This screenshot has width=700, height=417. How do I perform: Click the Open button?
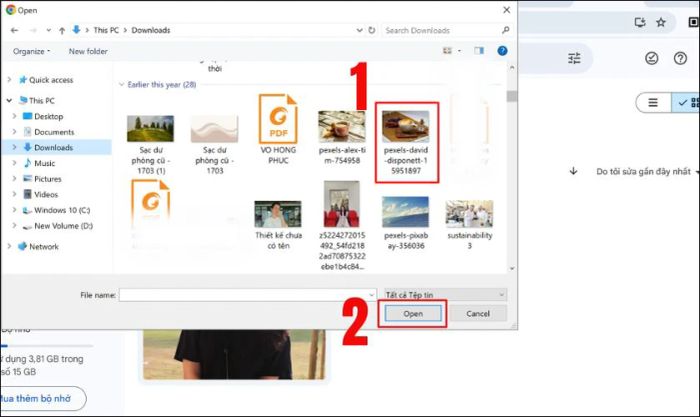(x=413, y=313)
